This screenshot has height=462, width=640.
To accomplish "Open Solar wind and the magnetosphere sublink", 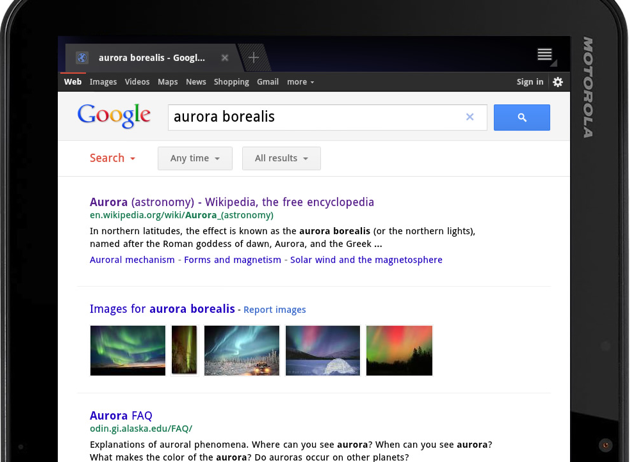I will click(x=366, y=260).
